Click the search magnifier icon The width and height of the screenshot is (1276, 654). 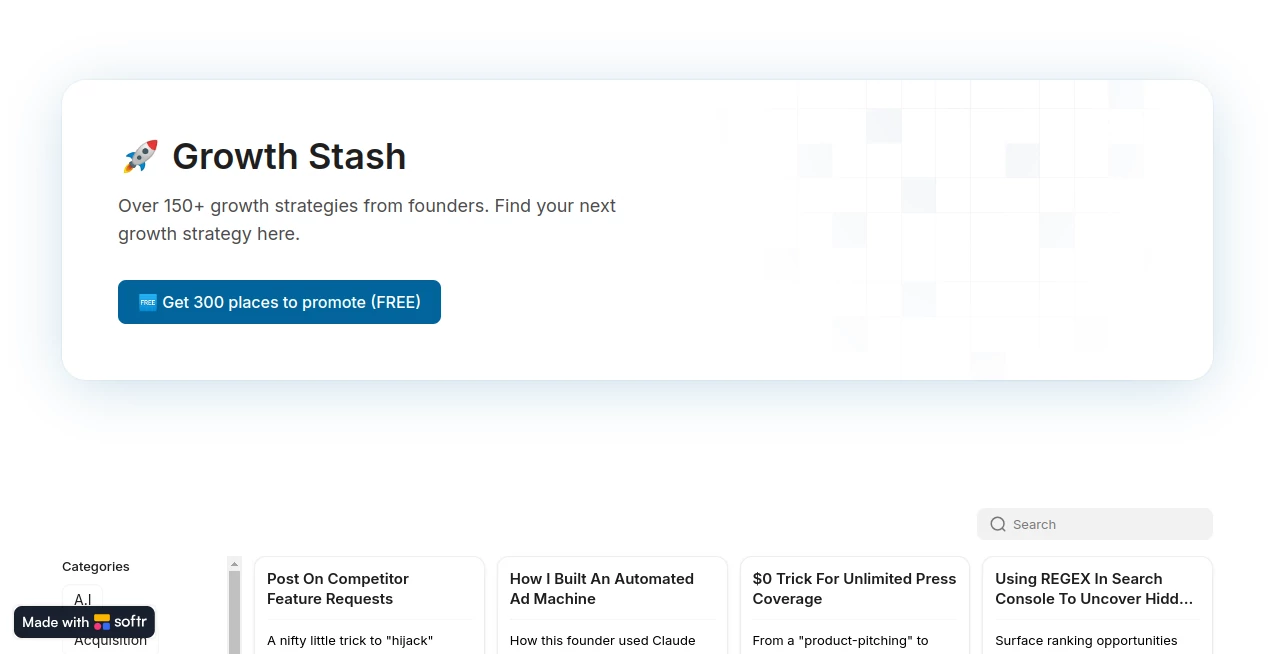998,524
